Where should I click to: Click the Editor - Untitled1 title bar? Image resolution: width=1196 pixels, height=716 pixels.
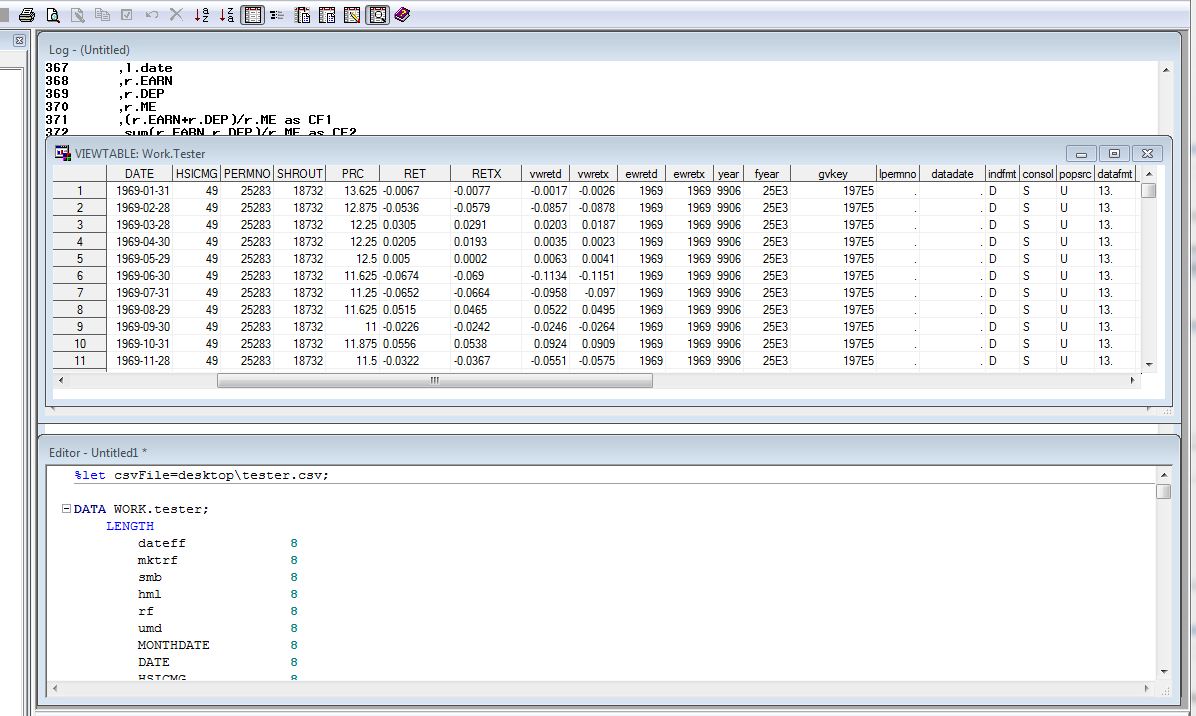coord(609,452)
